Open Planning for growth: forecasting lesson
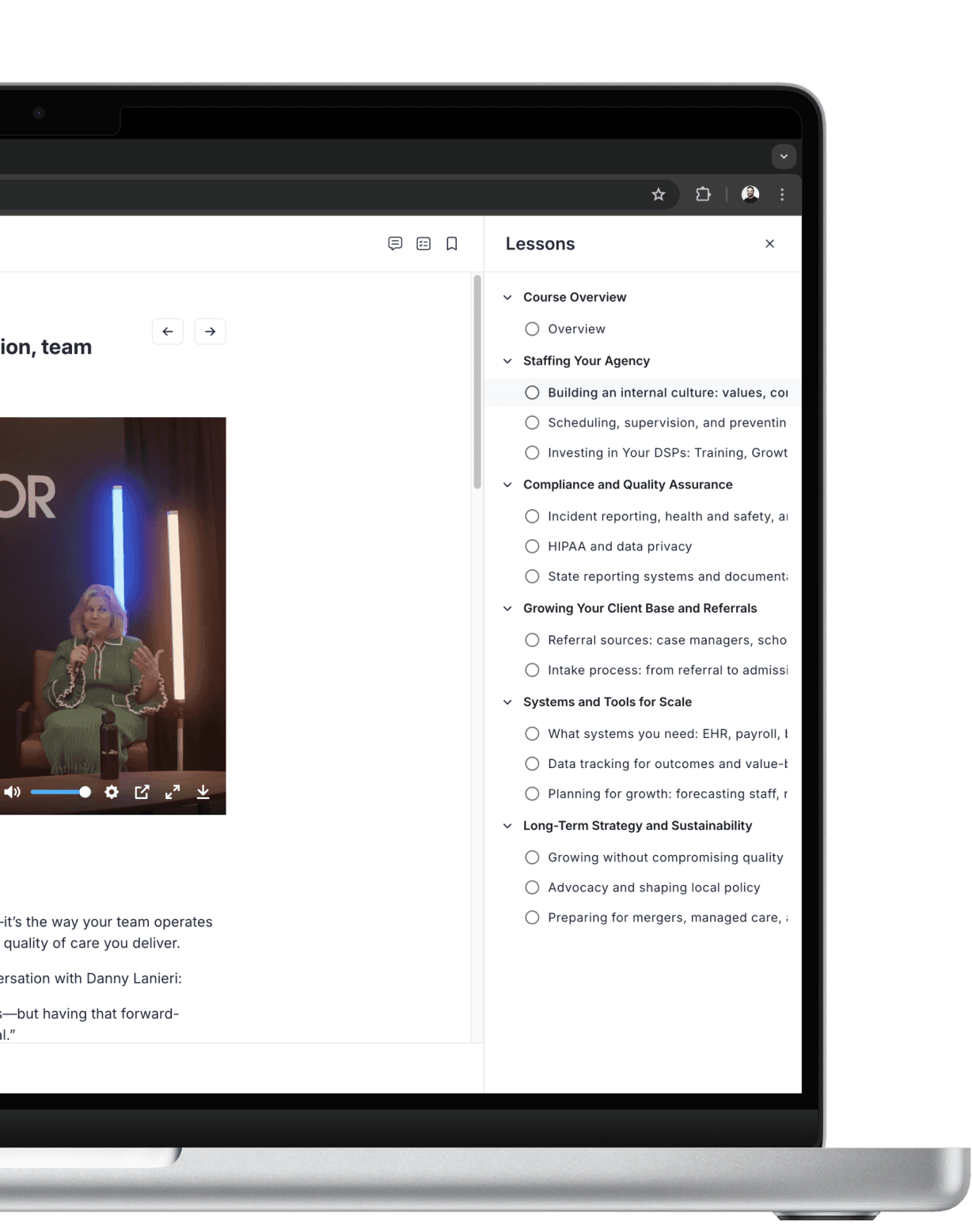 coord(667,794)
